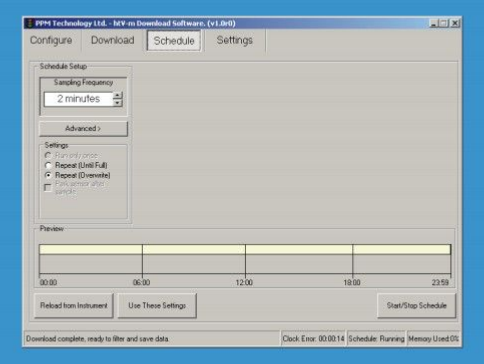Switch to the Configure tab
484x364 pixels.
(x=51, y=40)
